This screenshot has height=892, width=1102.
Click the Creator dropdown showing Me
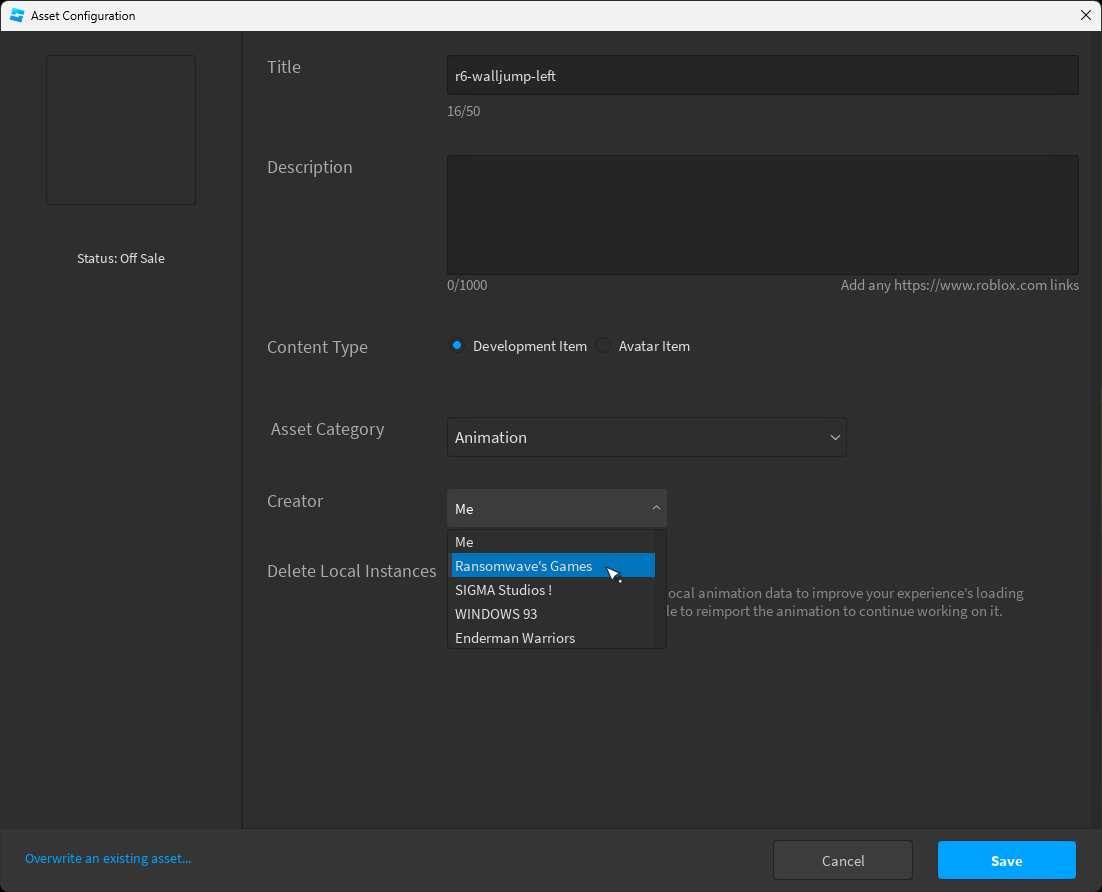click(557, 508)
